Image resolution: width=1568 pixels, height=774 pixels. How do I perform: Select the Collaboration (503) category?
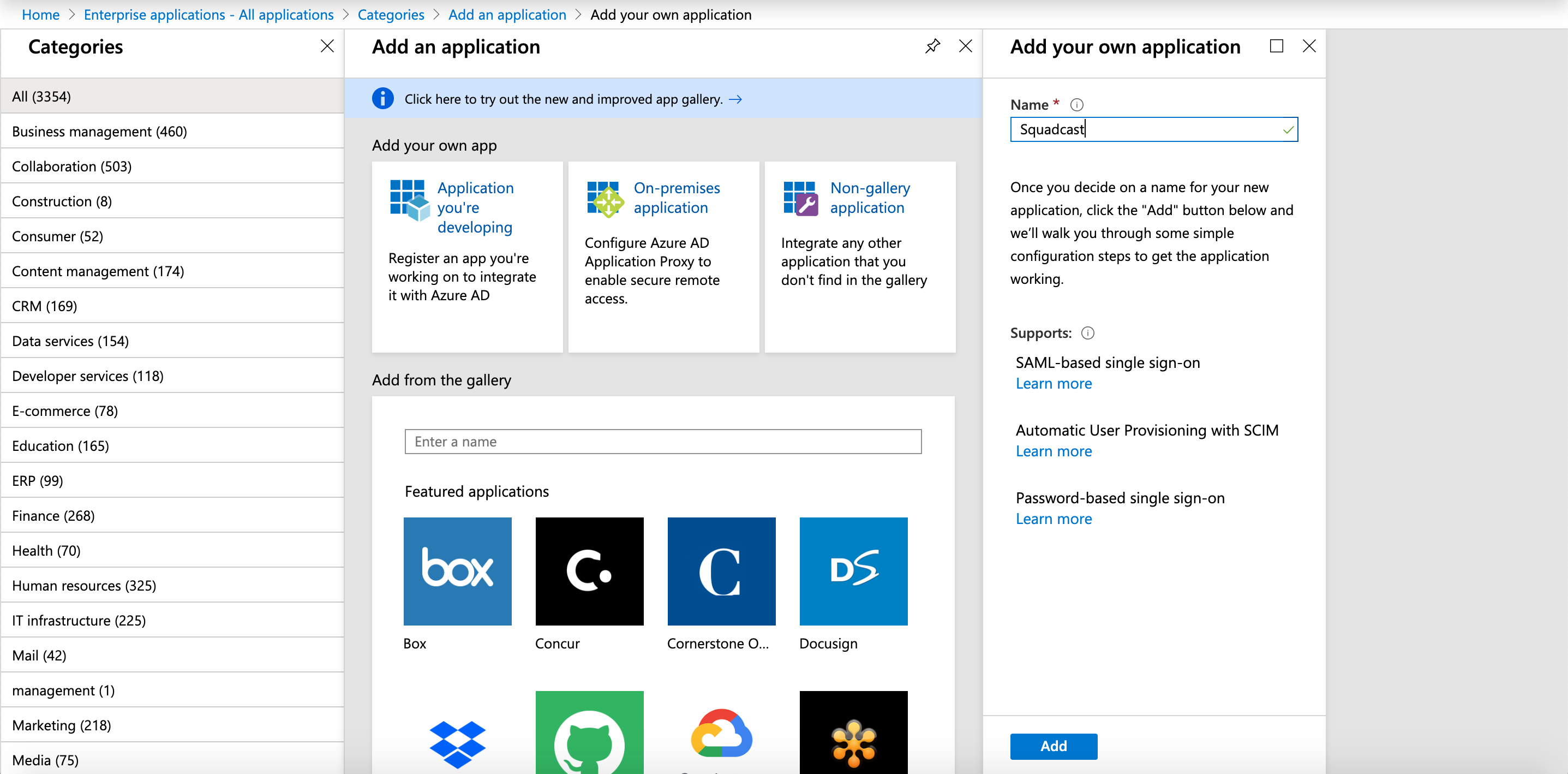[72, 166]
